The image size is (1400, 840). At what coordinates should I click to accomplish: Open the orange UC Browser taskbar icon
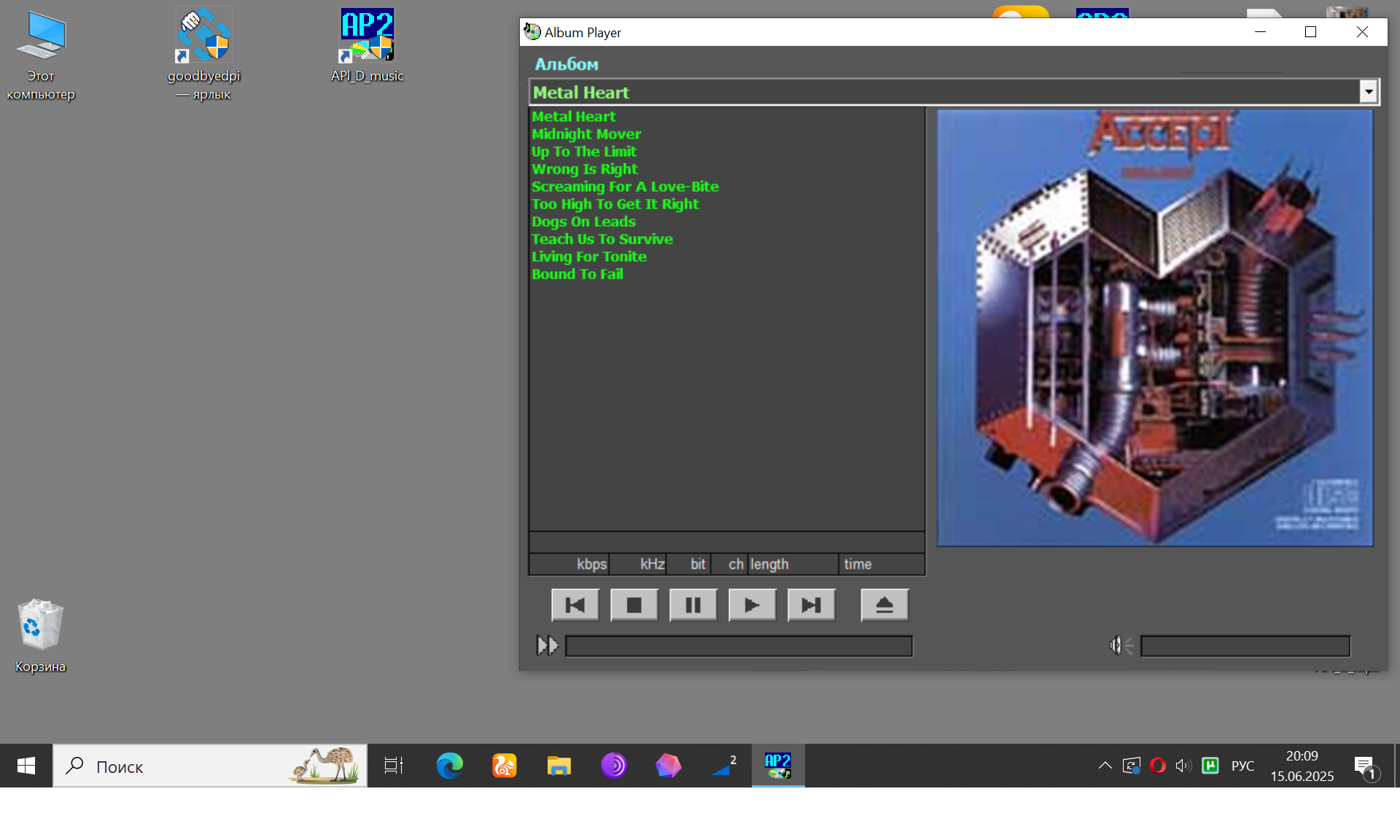pos(505,766)
